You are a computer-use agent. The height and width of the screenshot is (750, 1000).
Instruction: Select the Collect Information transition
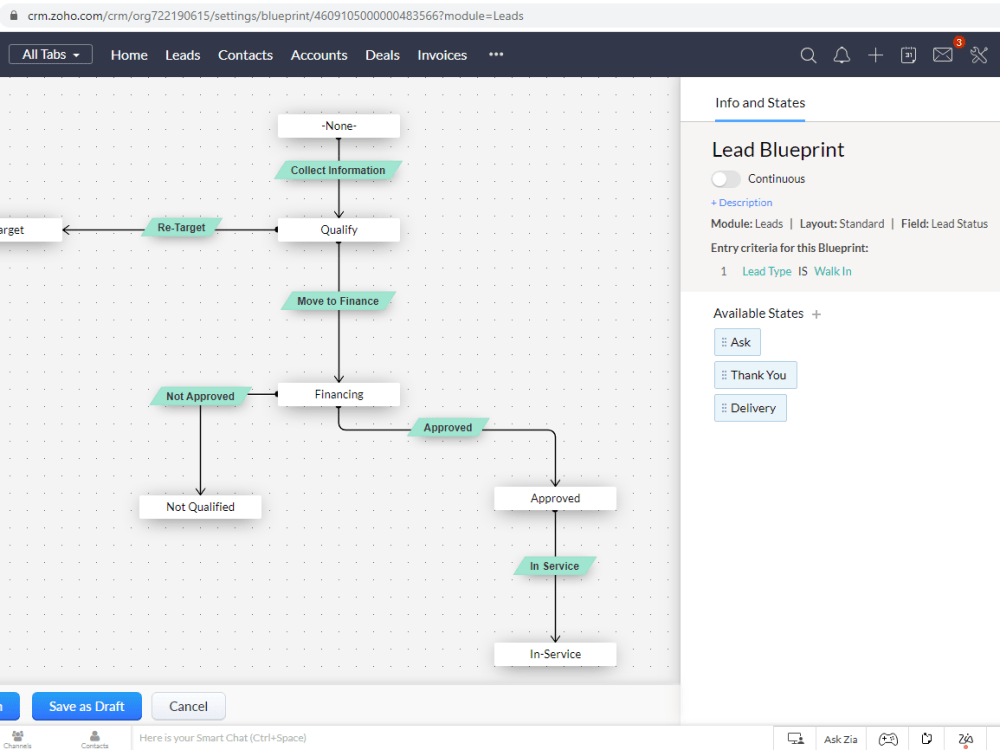(x=338, y=170)
